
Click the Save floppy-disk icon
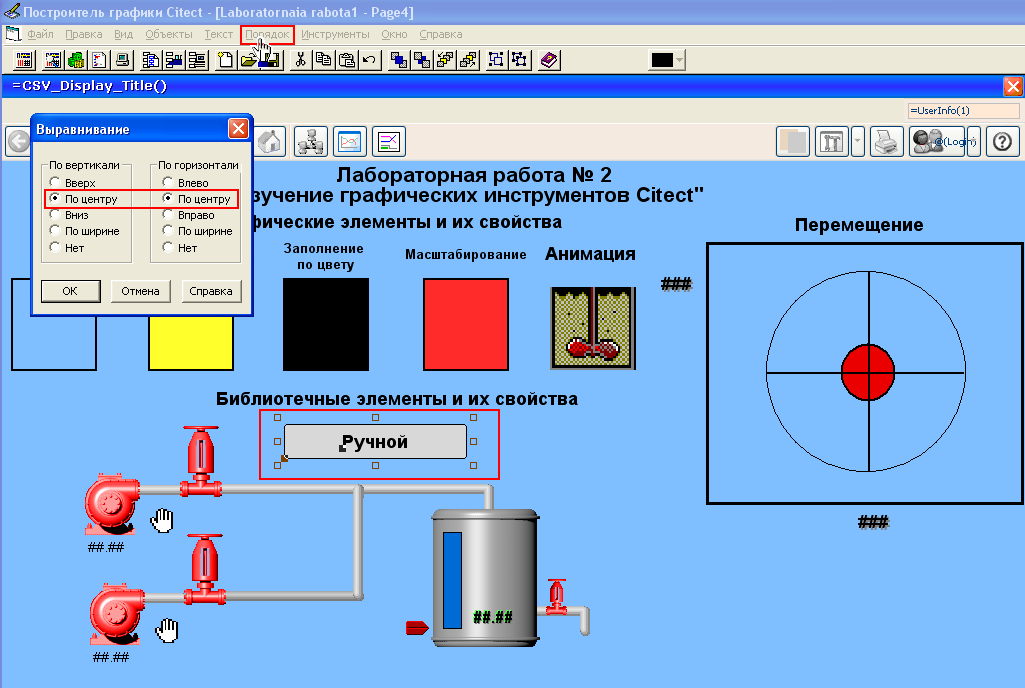click(x=271, y=61)
